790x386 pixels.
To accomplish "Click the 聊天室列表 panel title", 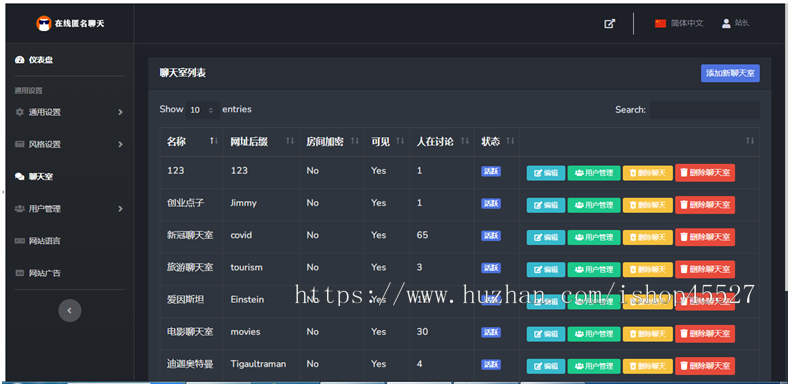I will point(183,74).
